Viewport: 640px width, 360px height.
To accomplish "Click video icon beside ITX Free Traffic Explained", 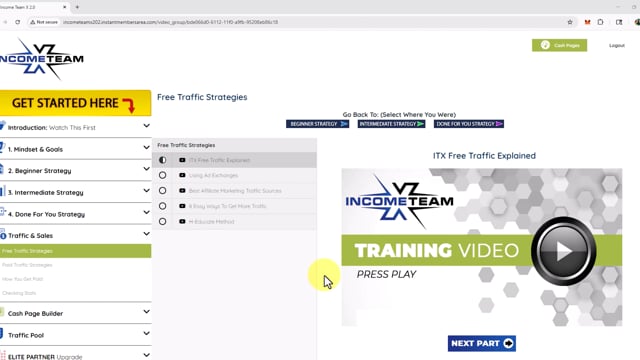I will click(182, 160).
